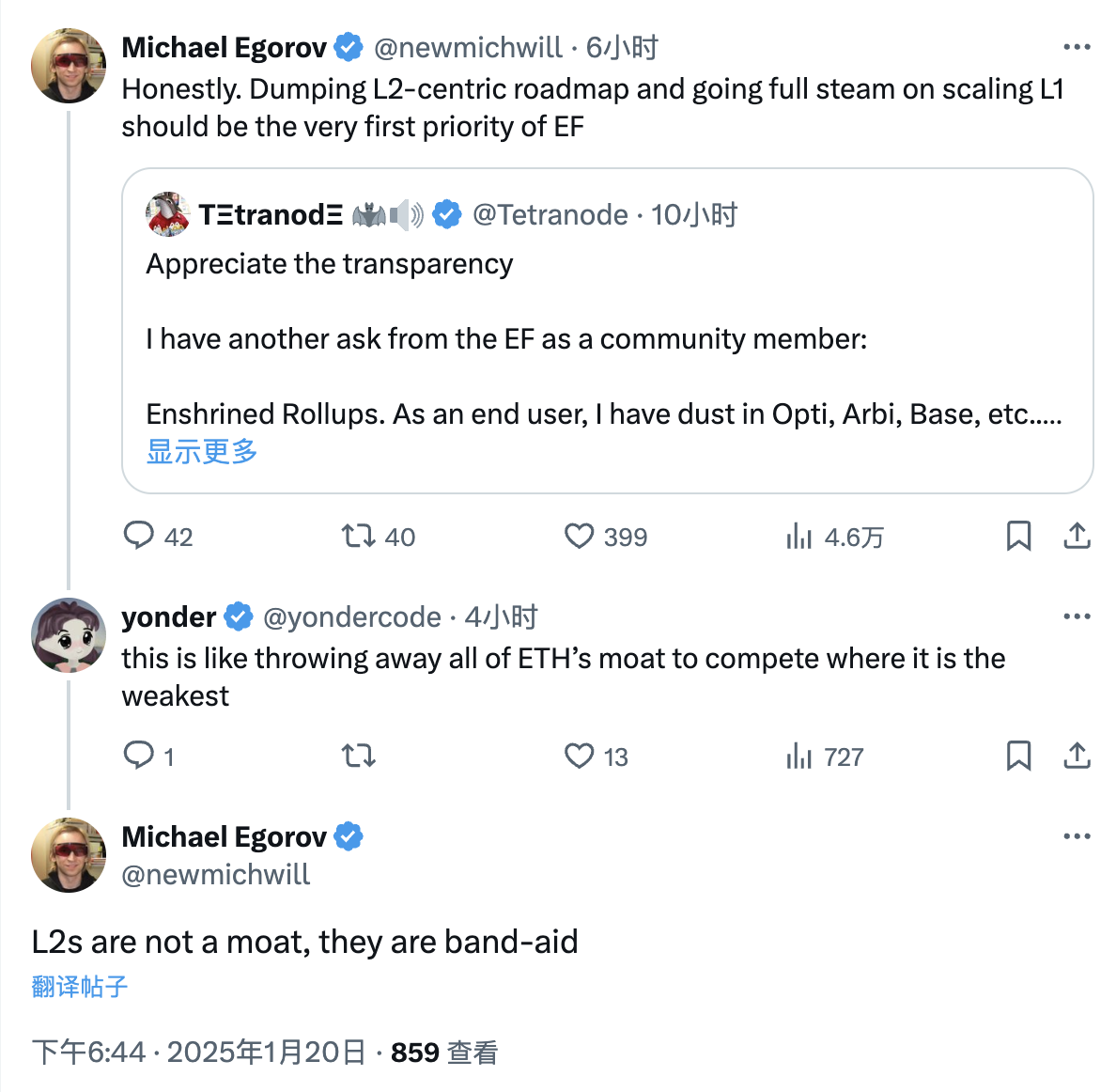Open more options for first tweet
This screenshot has width=1116, height=1092.
point(1077,47)
